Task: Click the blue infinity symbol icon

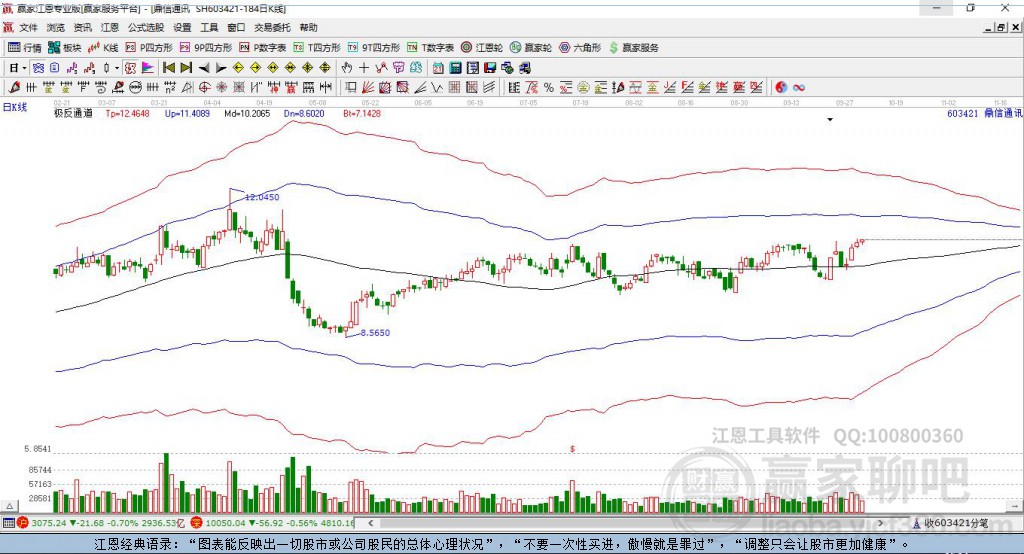Action: point(799,88)
